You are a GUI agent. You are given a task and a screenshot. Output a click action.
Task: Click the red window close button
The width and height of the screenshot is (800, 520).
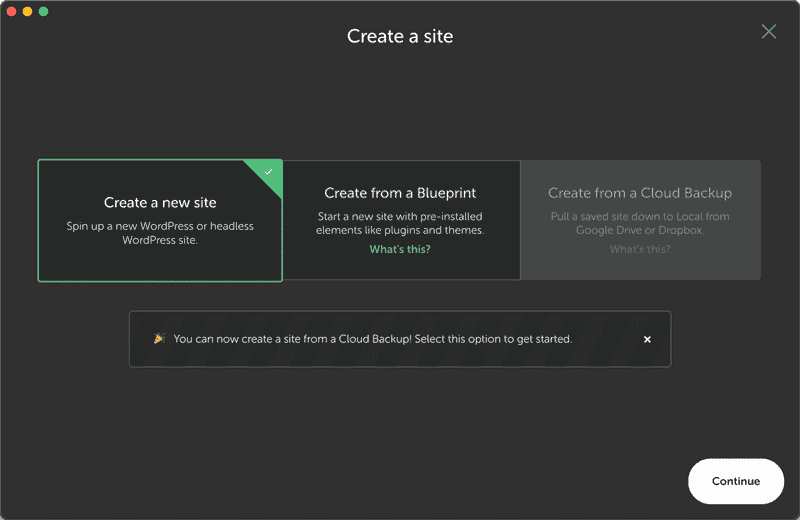(11, 11)
